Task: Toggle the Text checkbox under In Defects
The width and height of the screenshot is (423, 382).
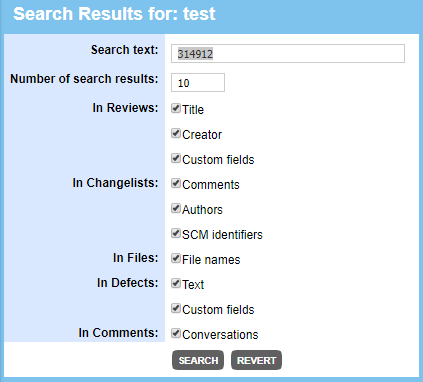Action: [x=176, y=283]
